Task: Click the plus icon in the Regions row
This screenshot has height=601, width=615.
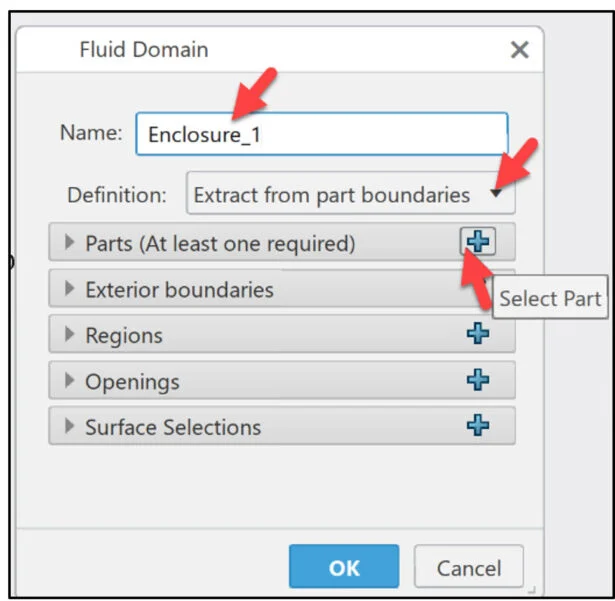Action: (478, 334)
